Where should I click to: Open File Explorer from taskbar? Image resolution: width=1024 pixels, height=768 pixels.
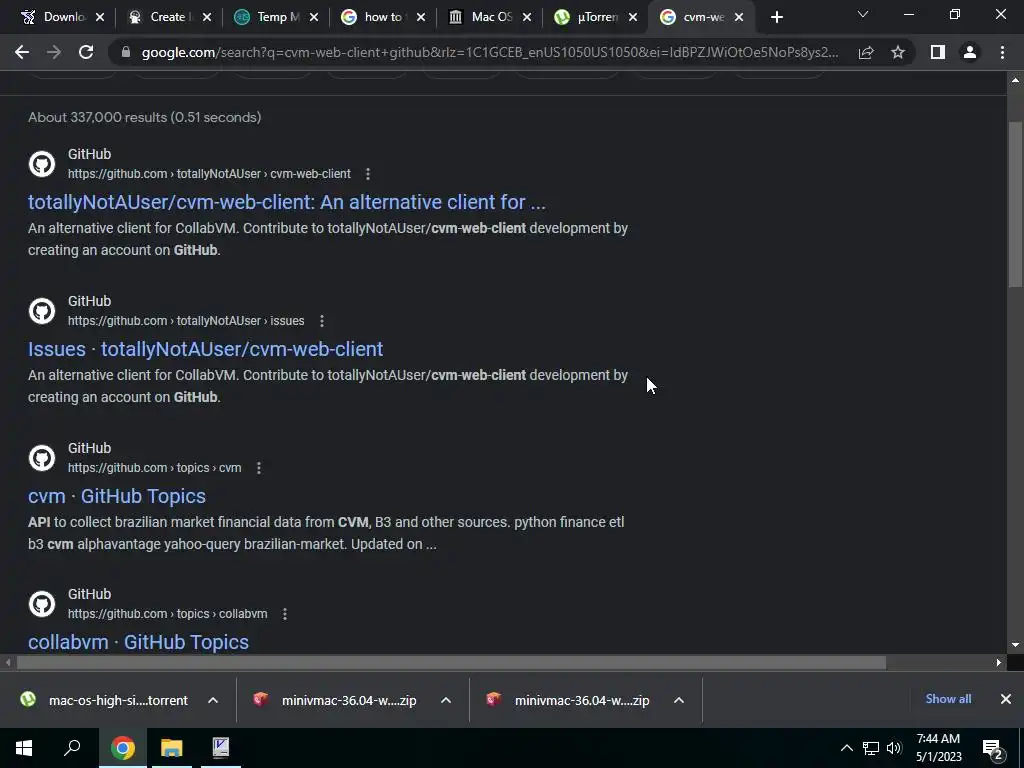pos(172,748)
